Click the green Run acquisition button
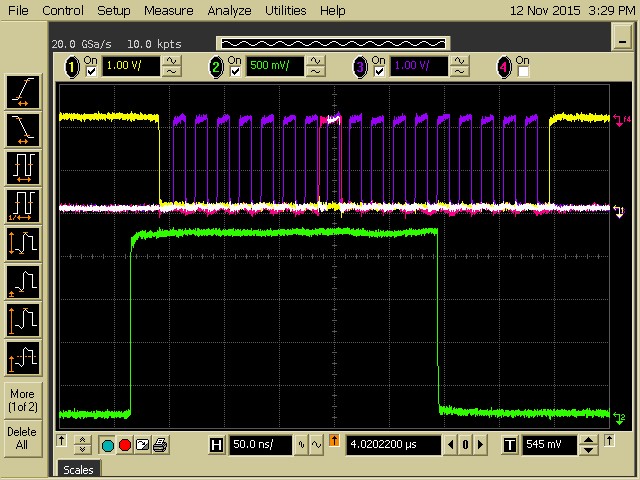 tap(108, 444)
